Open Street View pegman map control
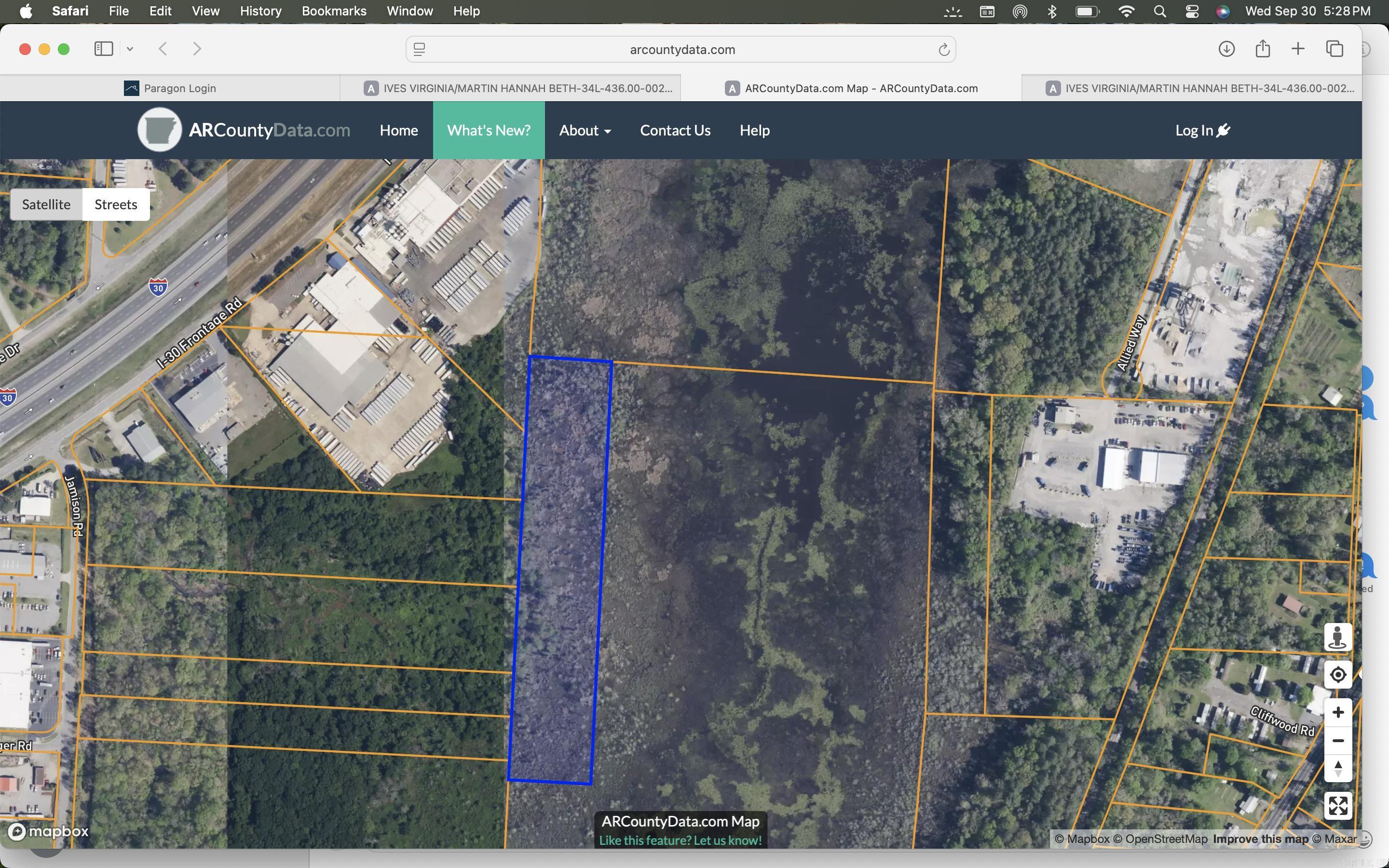1389x868 pixels. [x=1337, y=637]
